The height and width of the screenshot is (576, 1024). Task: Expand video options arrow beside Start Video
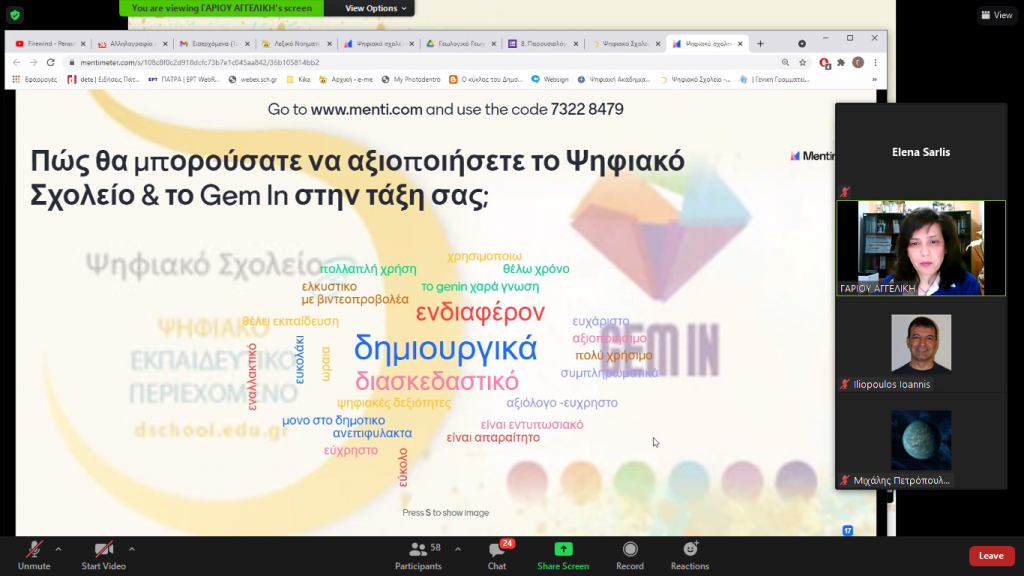131,549
